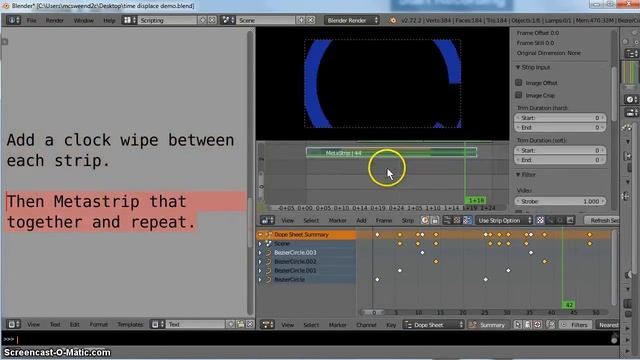Screen dimensions: 640x360
Task: Open the Use Strip Option dropdown
Action: pos(504,220)
